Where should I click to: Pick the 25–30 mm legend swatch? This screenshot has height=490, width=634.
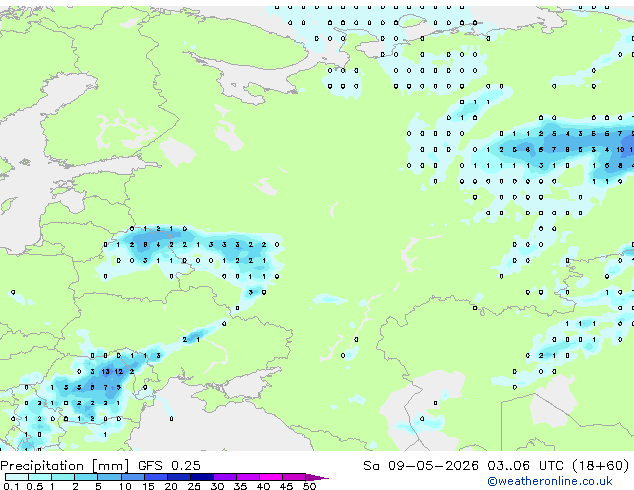[201, 477]
